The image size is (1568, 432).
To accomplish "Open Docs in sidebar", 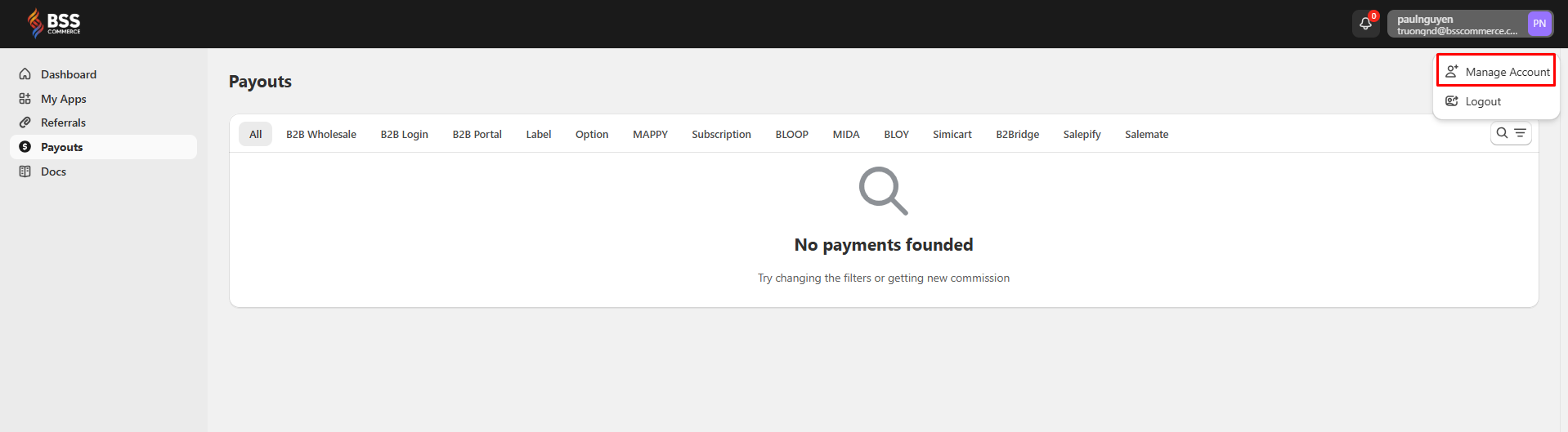I will (103, 171).
